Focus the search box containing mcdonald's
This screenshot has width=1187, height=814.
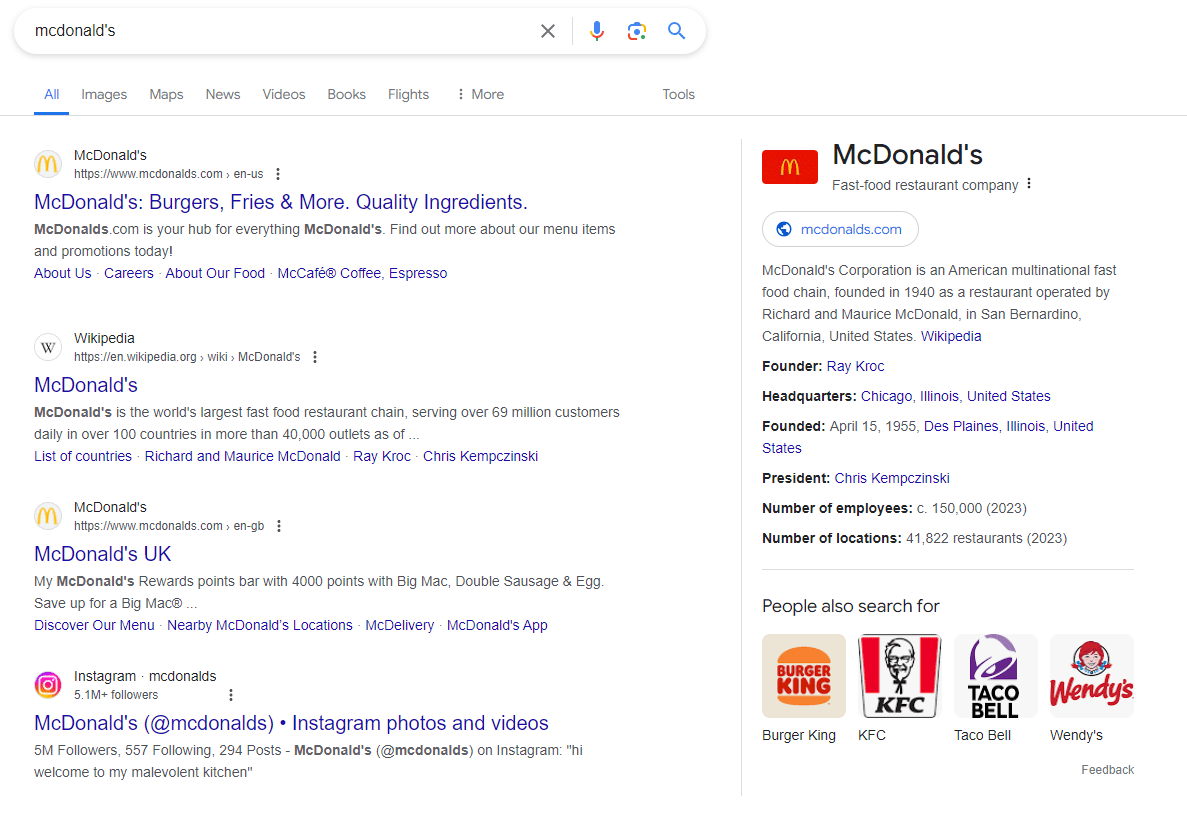pyautogui.click(x=280, y=31)
